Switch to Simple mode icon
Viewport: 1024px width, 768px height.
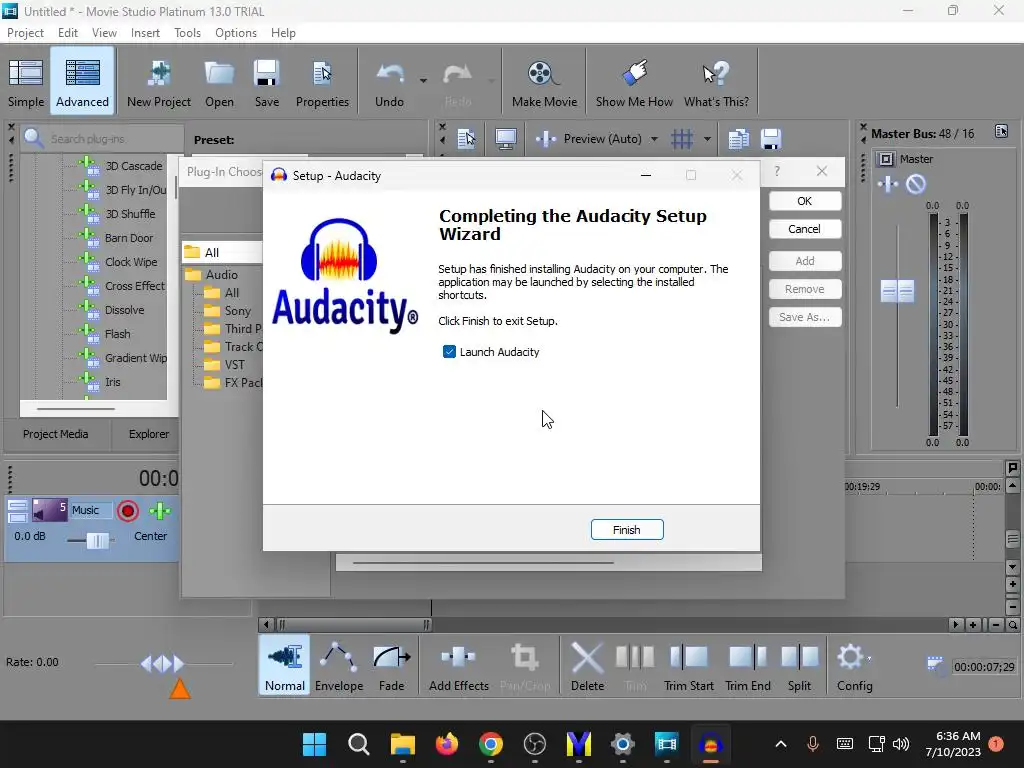point(25,82)
